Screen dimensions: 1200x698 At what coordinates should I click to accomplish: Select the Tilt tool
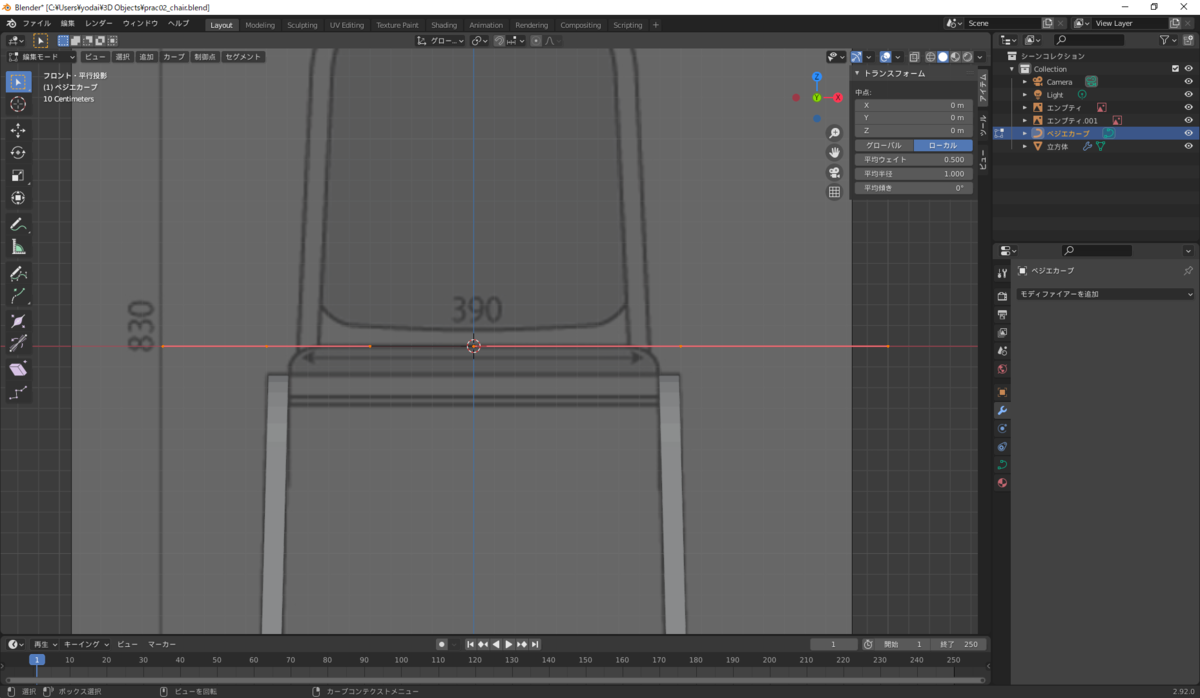click(18, 344)
